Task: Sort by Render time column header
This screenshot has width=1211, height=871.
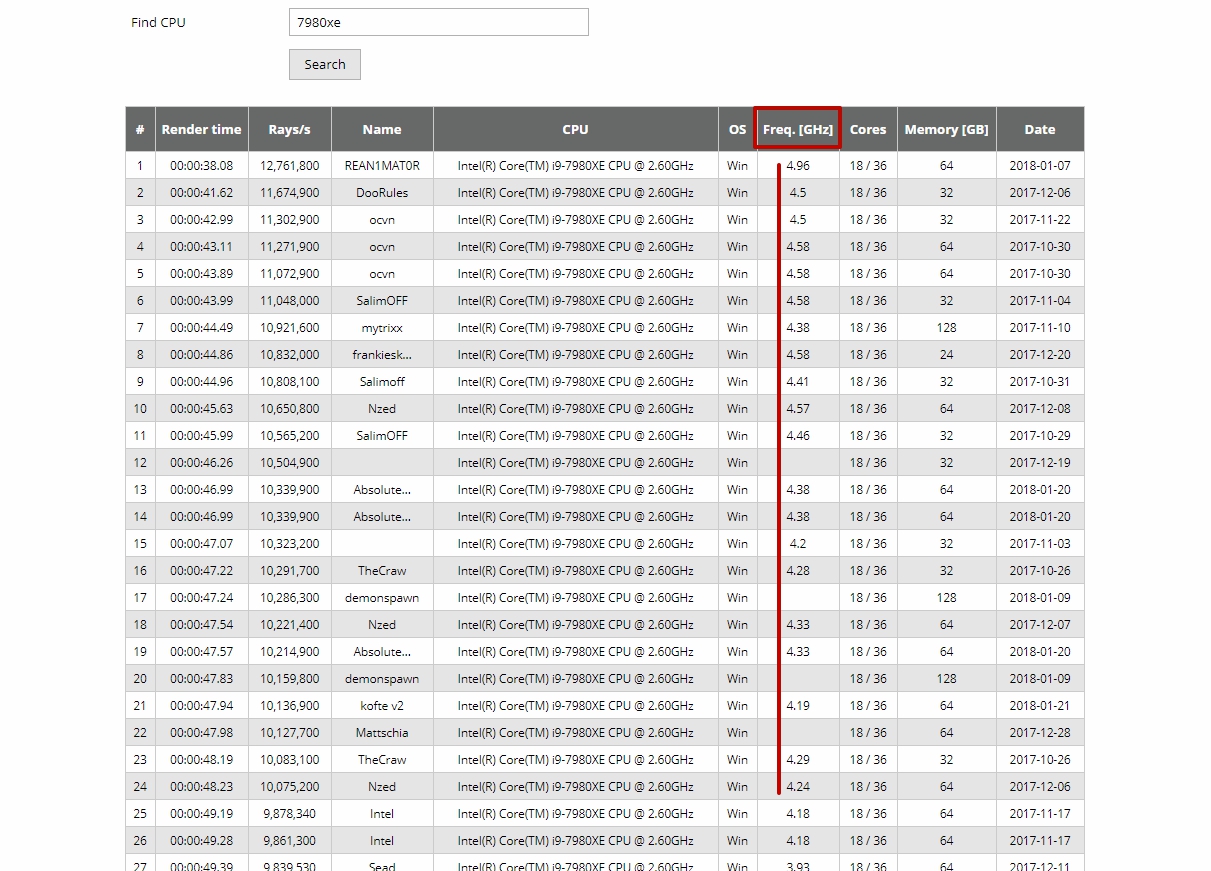Action: point(201,129)
